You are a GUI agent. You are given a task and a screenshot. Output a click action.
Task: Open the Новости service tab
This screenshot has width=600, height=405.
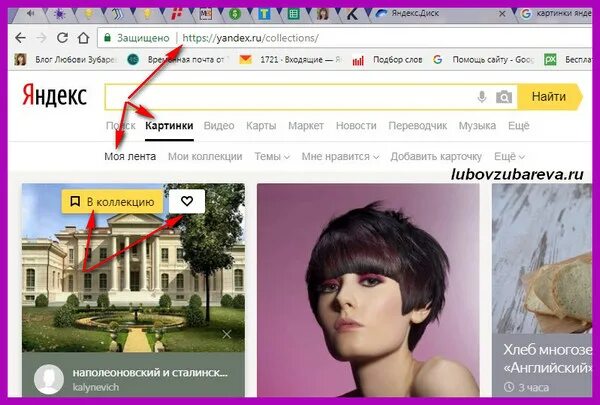click(356, 126)
